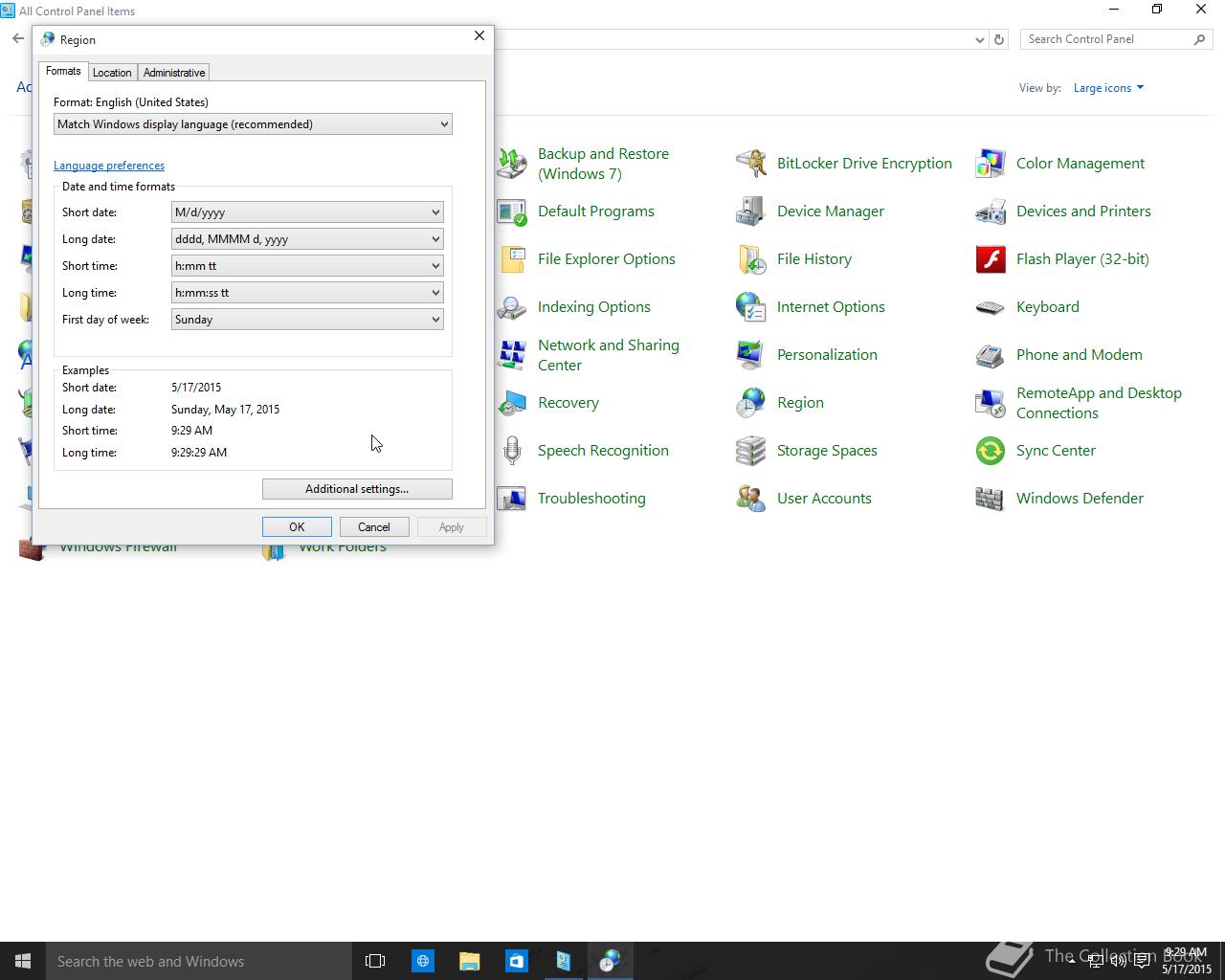Open the View by Large icons dropdown
Image resolution: width=1225 pixels, height=980 pixels.
coord(1108,88)
